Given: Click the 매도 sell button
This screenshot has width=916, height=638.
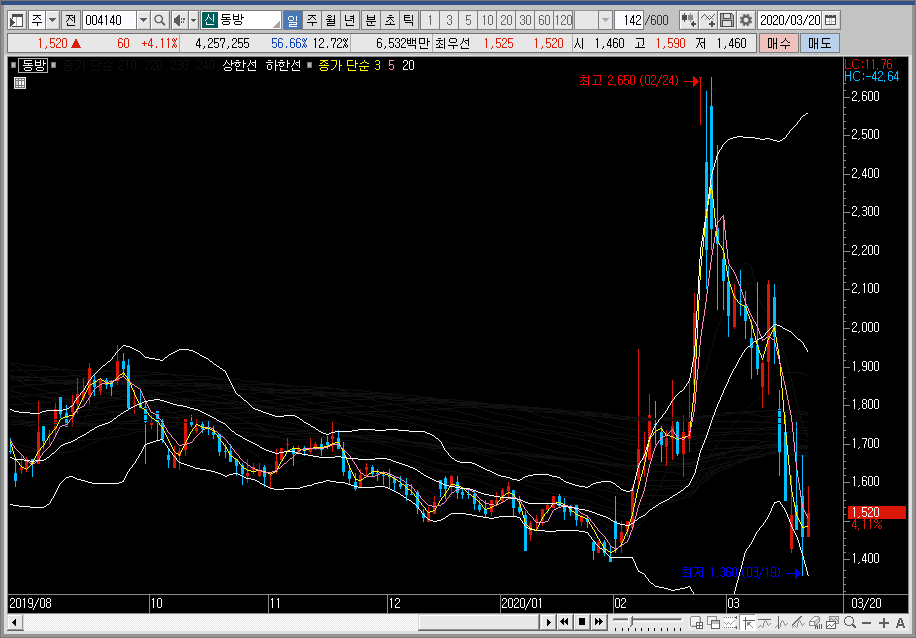Looking at the screenshot, I should (x=820, y=43).
